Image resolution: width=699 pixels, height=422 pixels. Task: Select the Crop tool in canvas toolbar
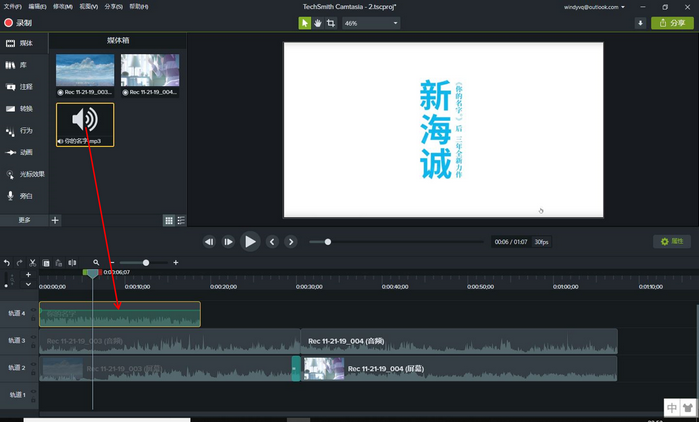point(331,23)
